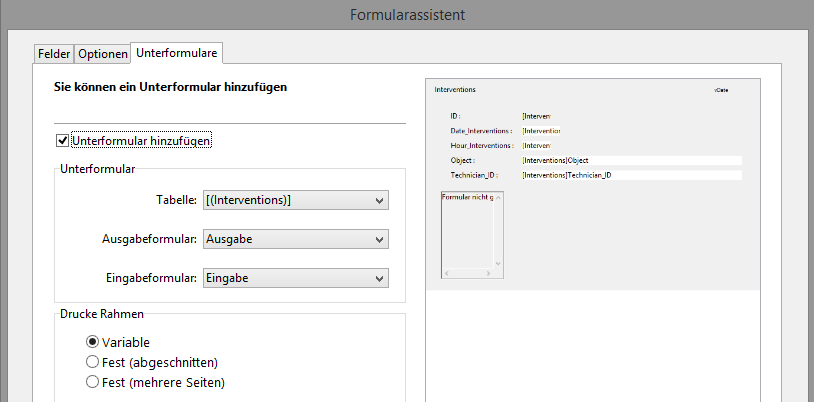814x402 pixels.
Task: Switch to the Felder tab
Action: (x=54, y=52)
